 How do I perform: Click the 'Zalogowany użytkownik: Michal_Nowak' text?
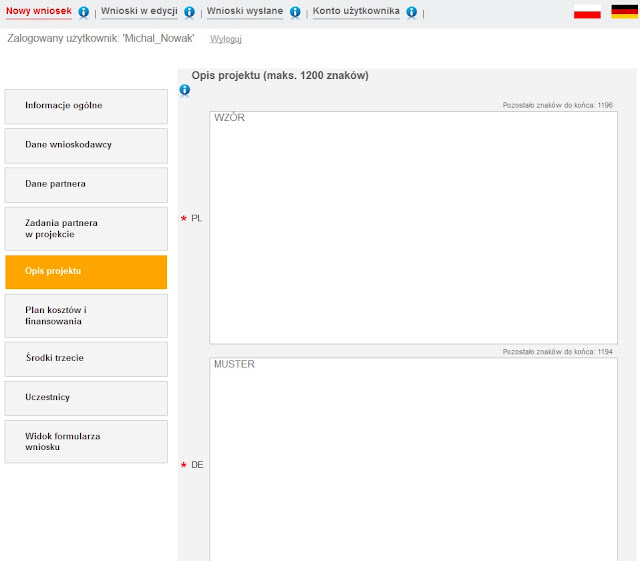101,38
